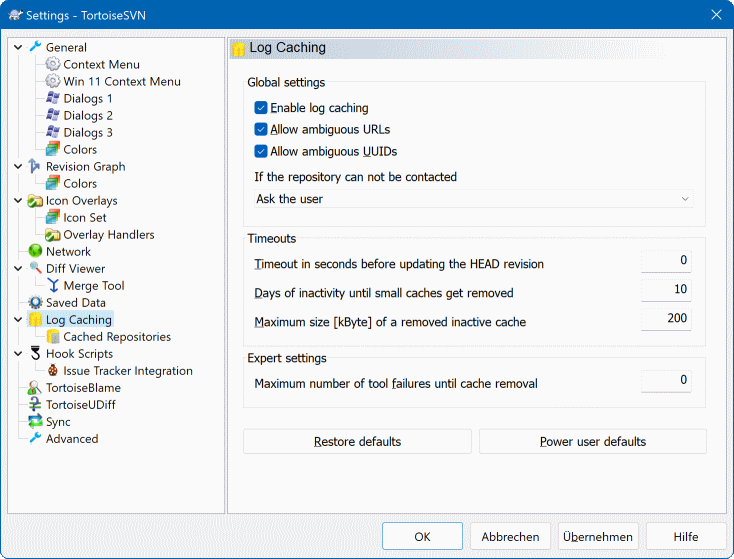The height and width of the screenshot is (559, 734).
Task: Click the Restore defaults button
Action: point(357,441)
